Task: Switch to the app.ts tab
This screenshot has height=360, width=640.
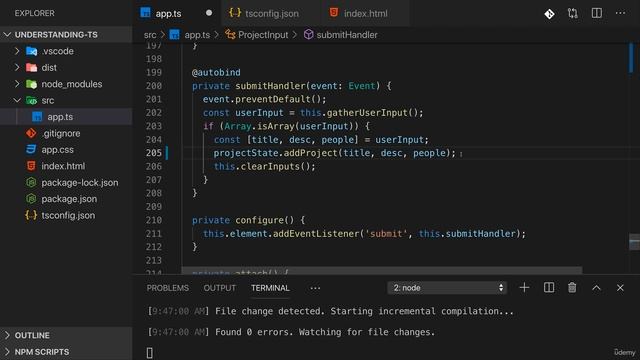Action: pos(176,13)
